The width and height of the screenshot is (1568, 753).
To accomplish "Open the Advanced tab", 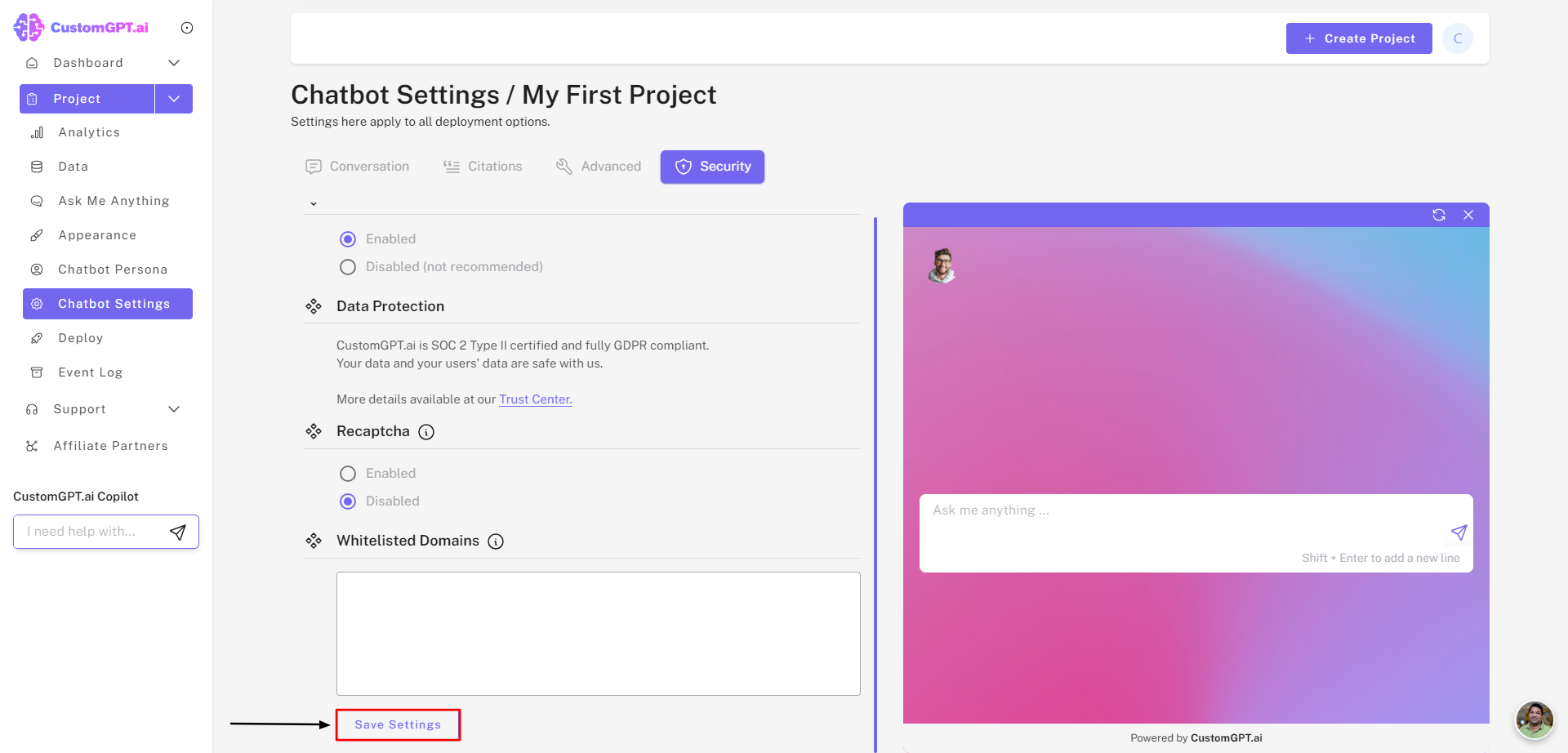I will click(x=599, y=167).
